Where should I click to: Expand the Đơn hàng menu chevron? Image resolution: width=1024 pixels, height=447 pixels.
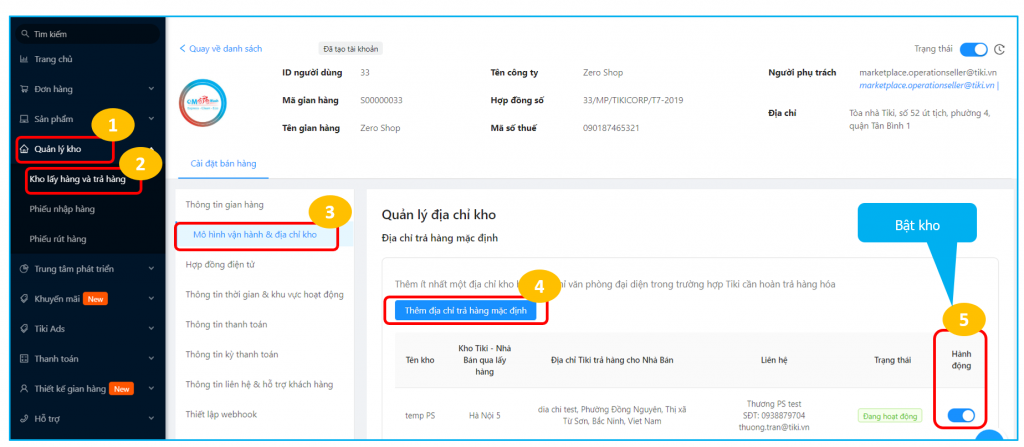pos(151,89)
